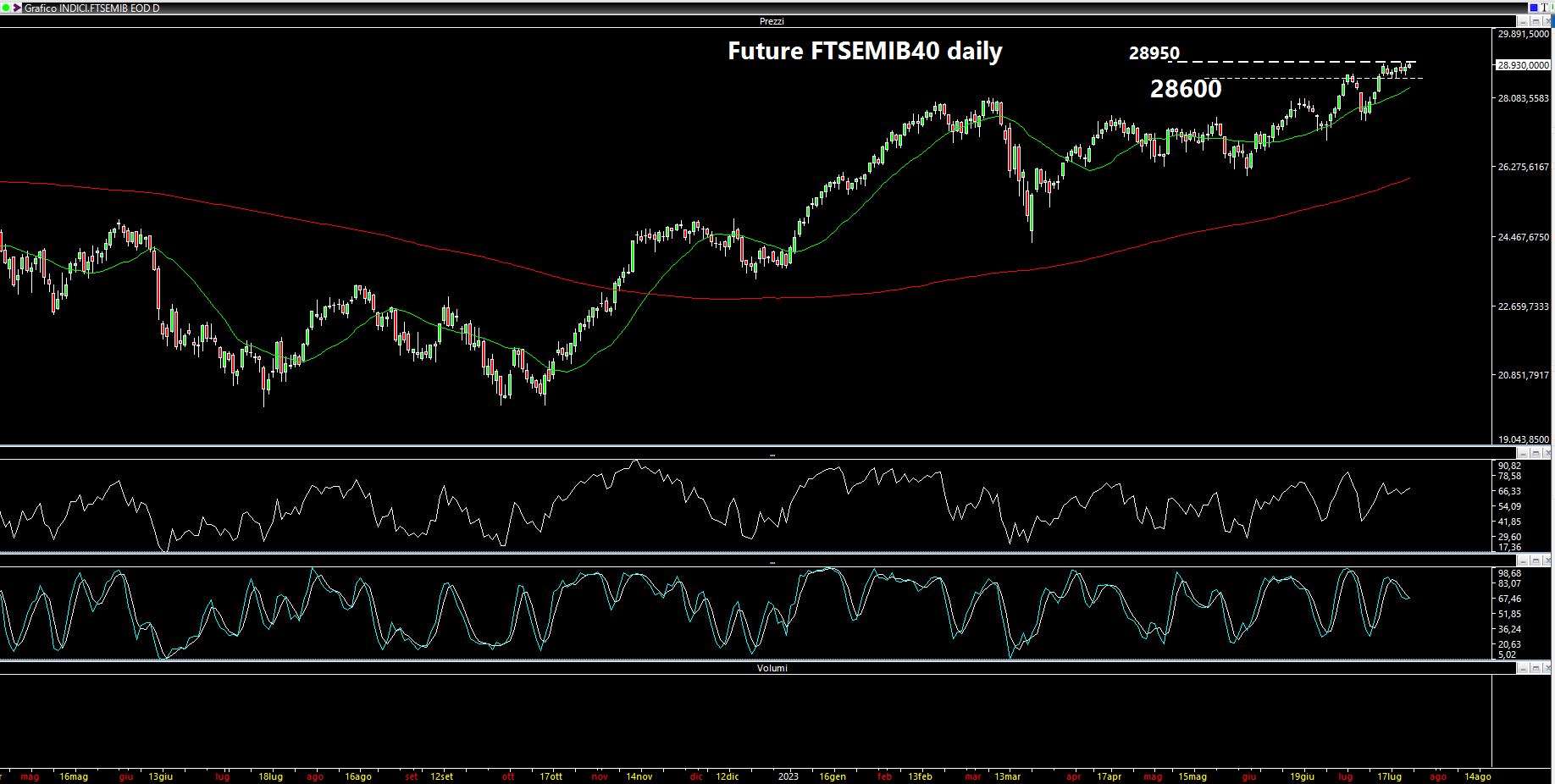This screenshot has width=1555, height=784.
Task: Click the 15mag date on time axis
Action: coord(1192,776)
